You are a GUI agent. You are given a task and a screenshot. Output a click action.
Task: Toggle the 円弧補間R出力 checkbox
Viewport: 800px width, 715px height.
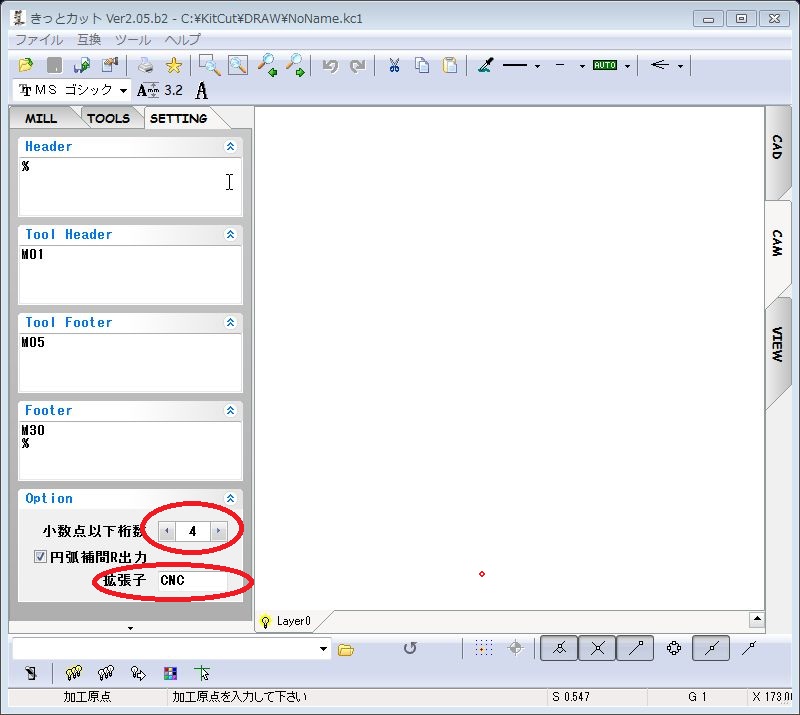pyautogui.click(x=40, y=557)
